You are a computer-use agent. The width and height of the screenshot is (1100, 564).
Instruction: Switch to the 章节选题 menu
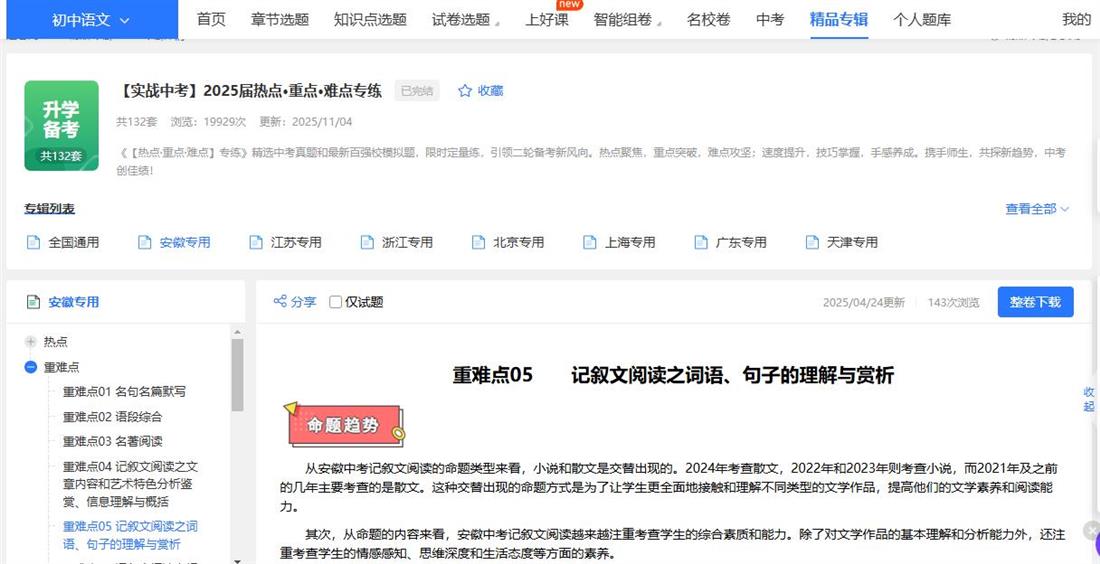(279, 20)
